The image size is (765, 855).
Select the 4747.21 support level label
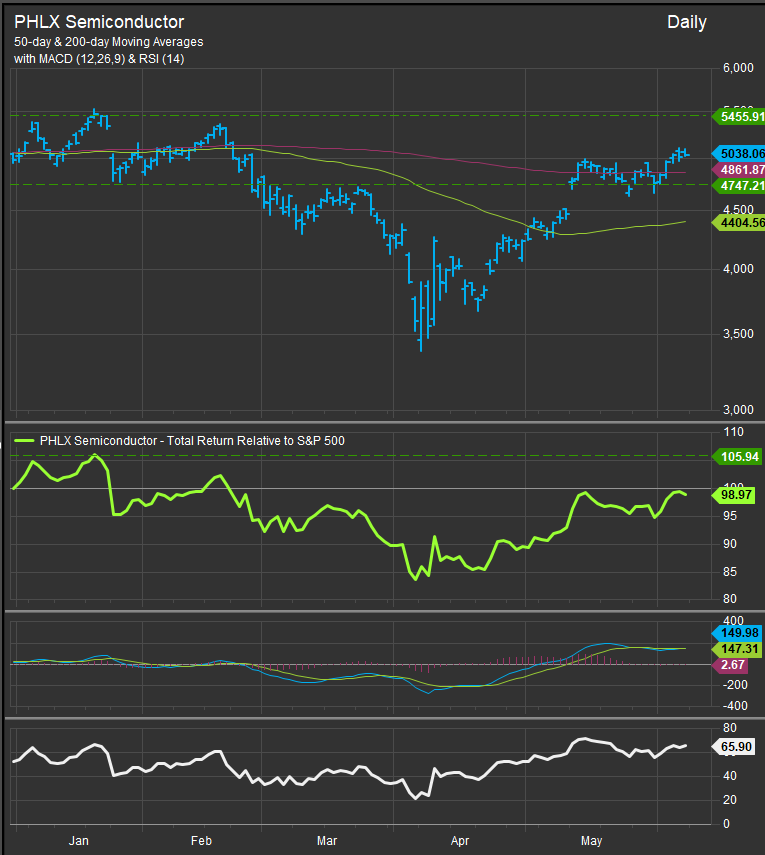point(739,185)
